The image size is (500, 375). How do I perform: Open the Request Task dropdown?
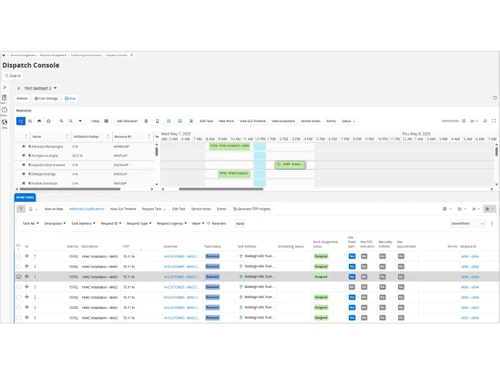(x=154, y=209)
